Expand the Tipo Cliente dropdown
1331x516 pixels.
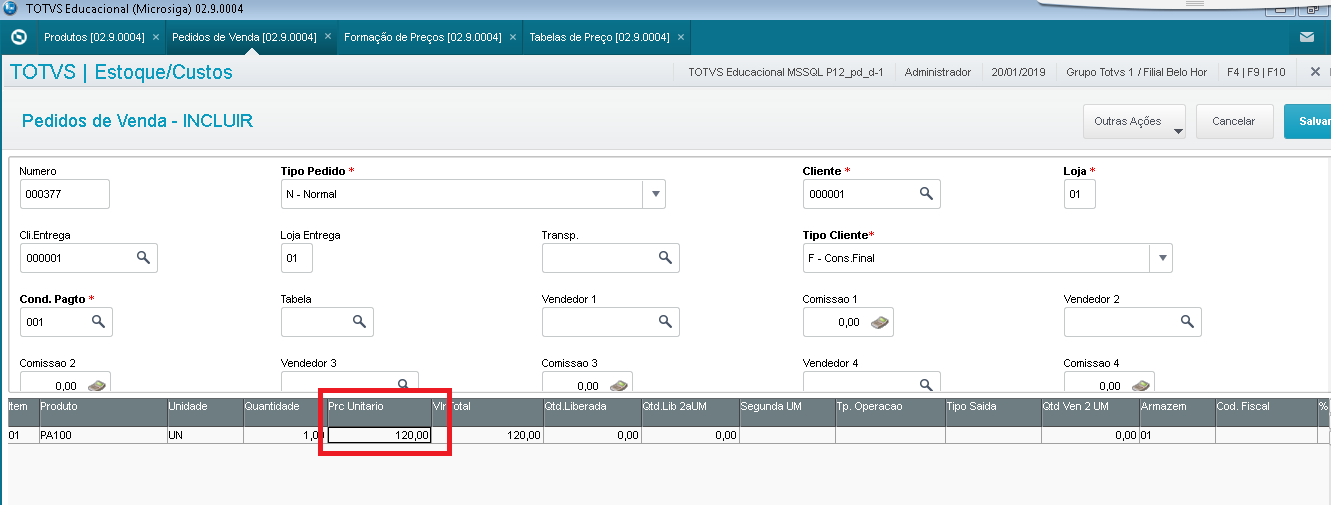tap(1161, 258)
